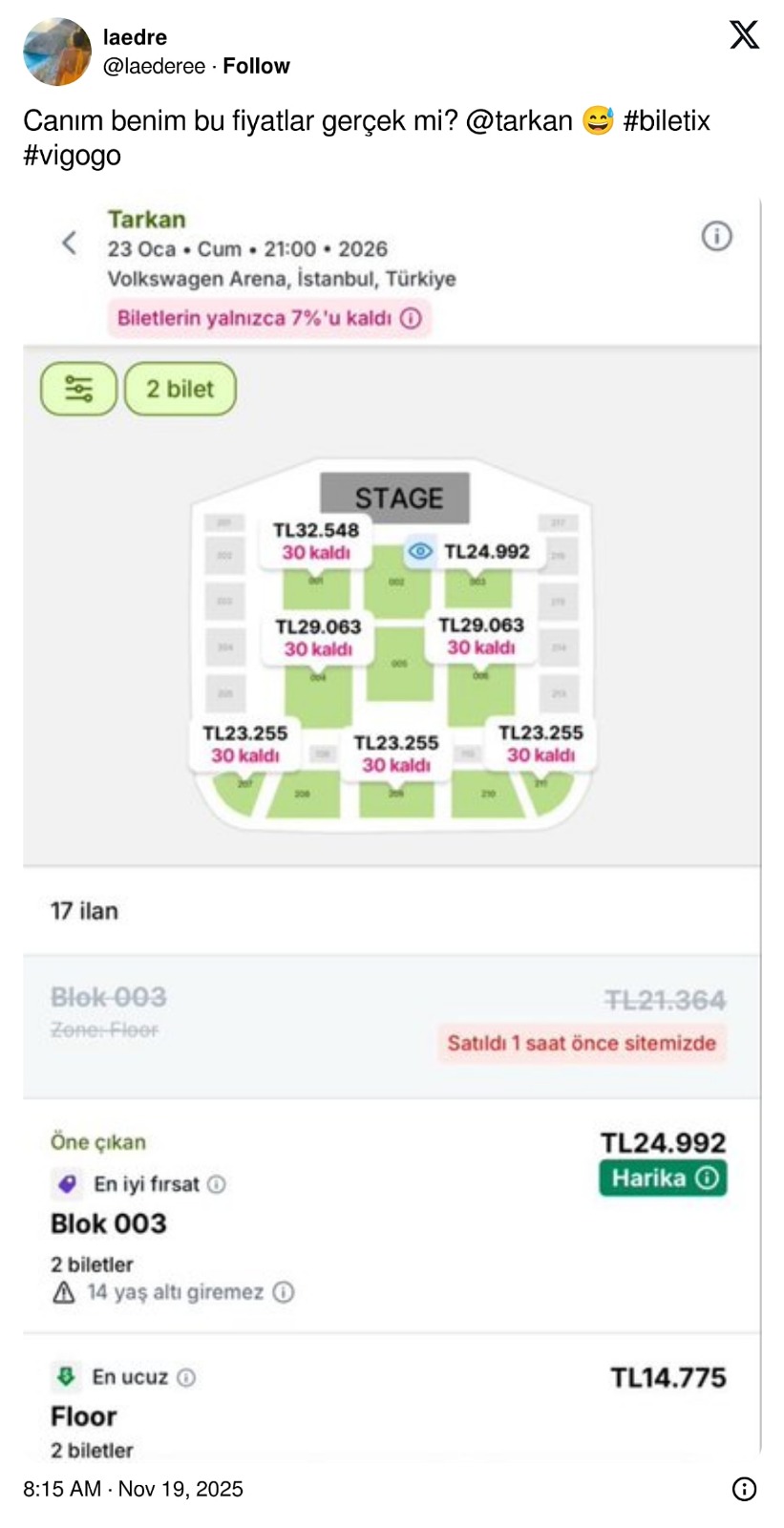The width and height of the screenshot is (784, 1528).
Task: Click the eye icon on TL24.992 marker
Action: [419, 551]
